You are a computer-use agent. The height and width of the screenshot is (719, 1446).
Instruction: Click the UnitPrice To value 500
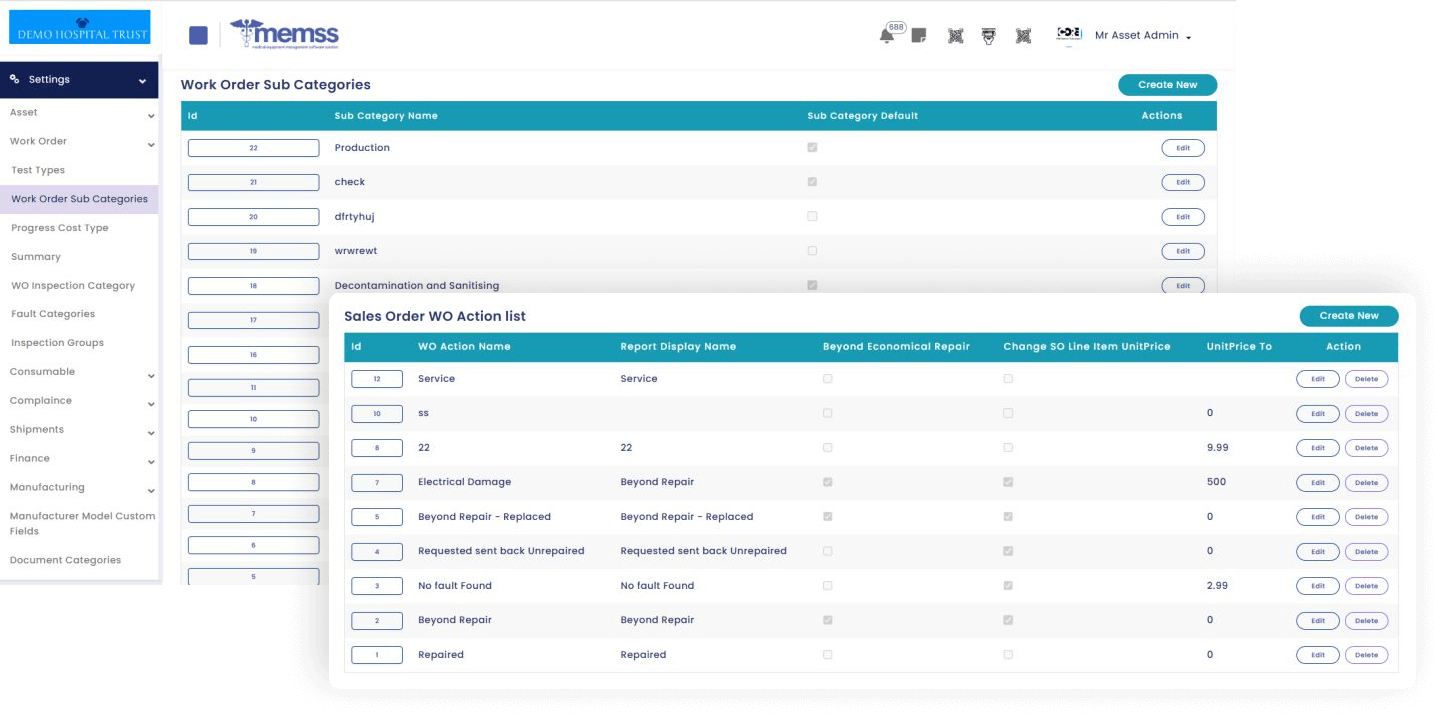[x=1217, y=482]
